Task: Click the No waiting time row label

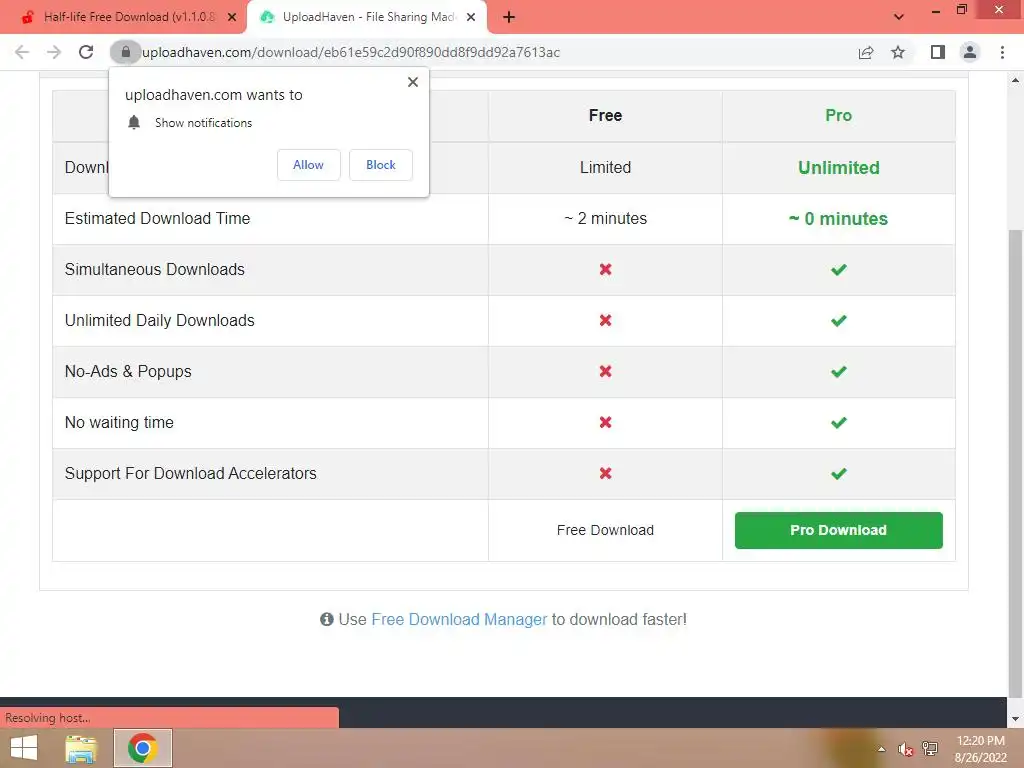Action: 119,422
